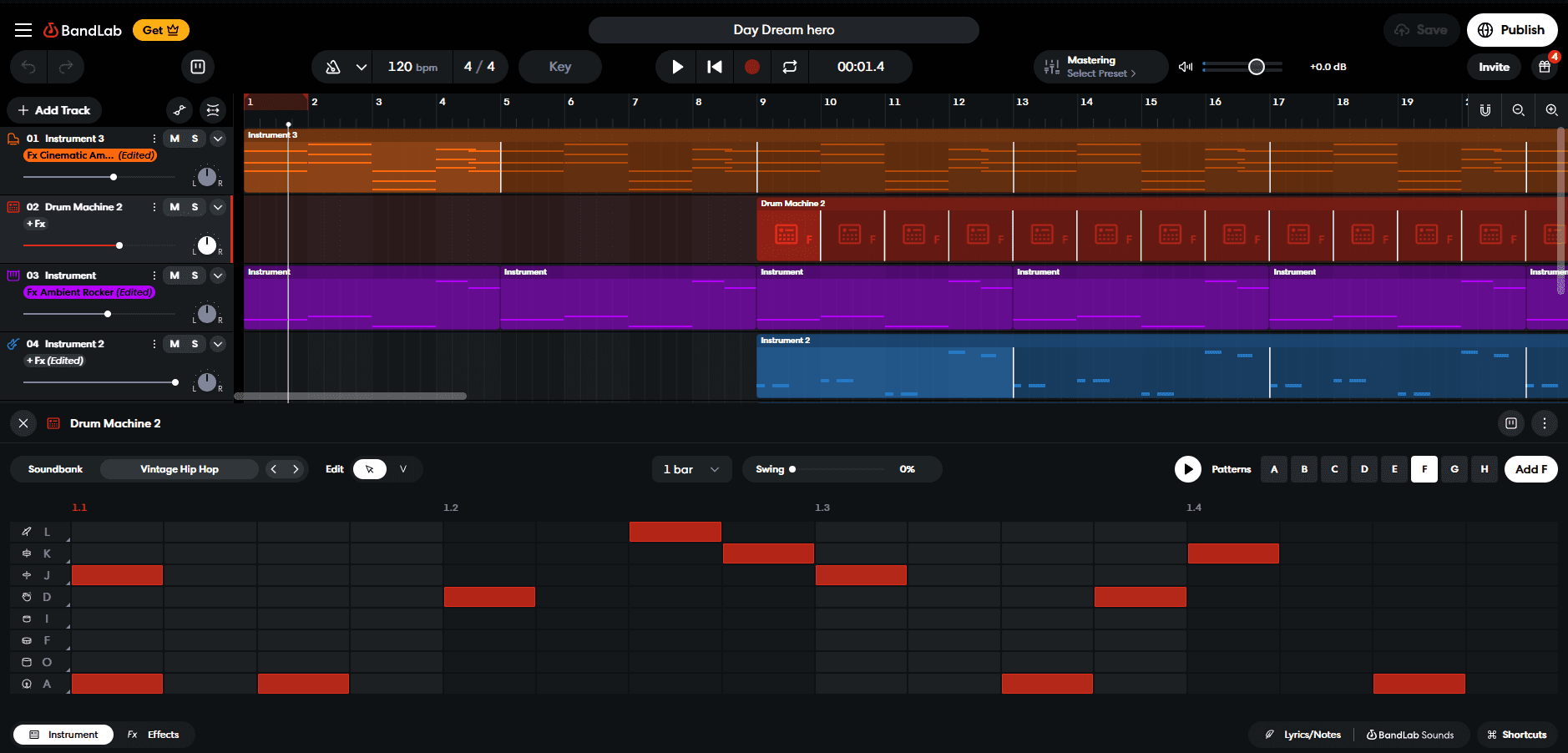Open the 1 bar length dropdown
This screenshot has width=1568, height=753.
click(691, 469)
